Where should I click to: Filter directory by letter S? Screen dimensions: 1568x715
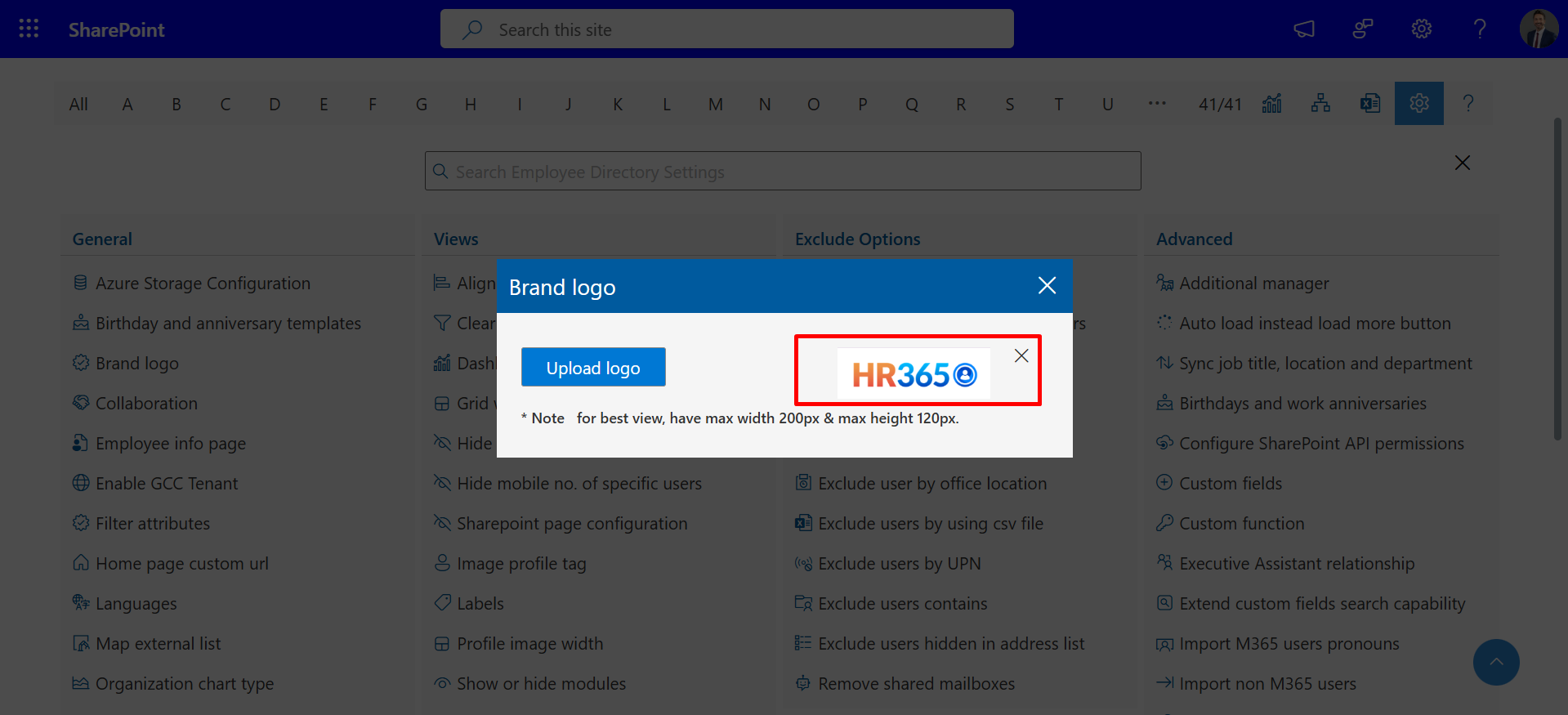[1010, 105]
